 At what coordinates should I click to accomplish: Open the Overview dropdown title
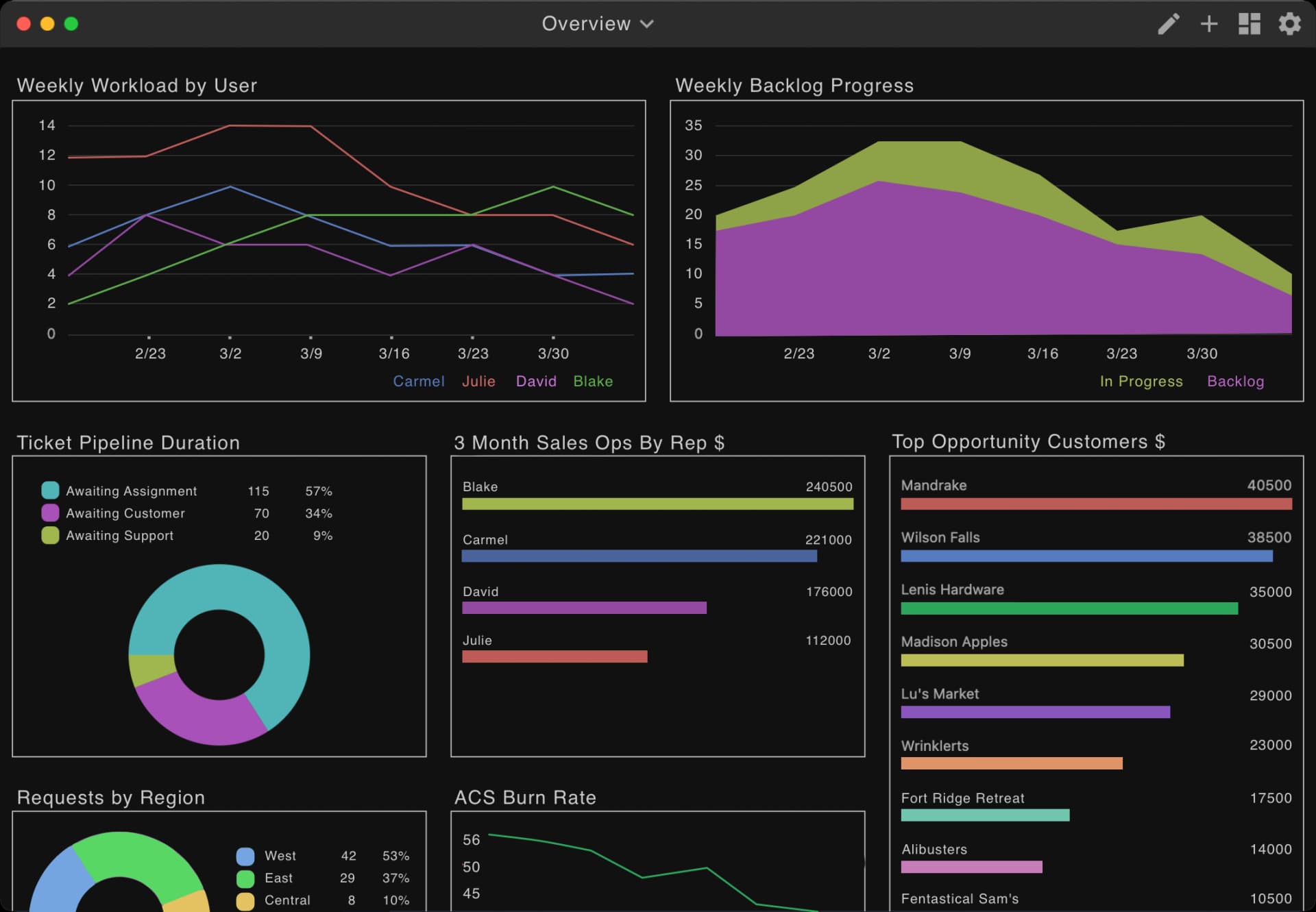pos(598,24)
